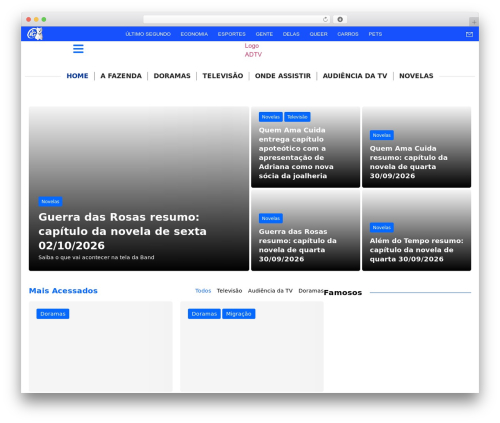
Task: Open Esportes in top bar
Action: point(232,34)
